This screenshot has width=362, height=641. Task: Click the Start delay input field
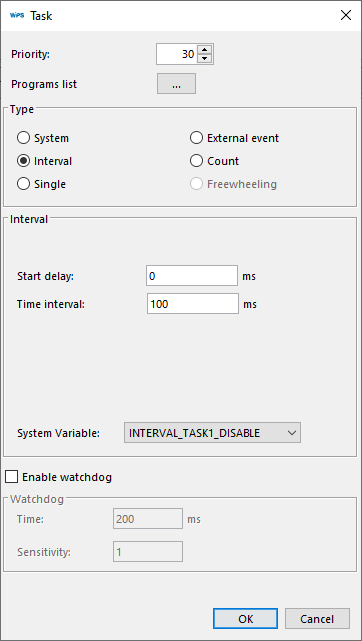[192, 276]
